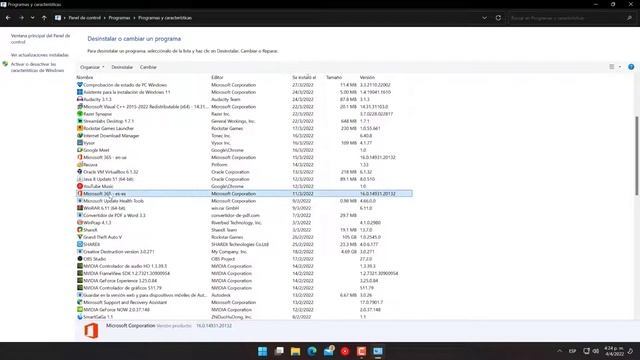Select the Streamlabs Desktop 1.7.1 icon
The height and width of the screenshot is (360, 640).
click(80, 121)
